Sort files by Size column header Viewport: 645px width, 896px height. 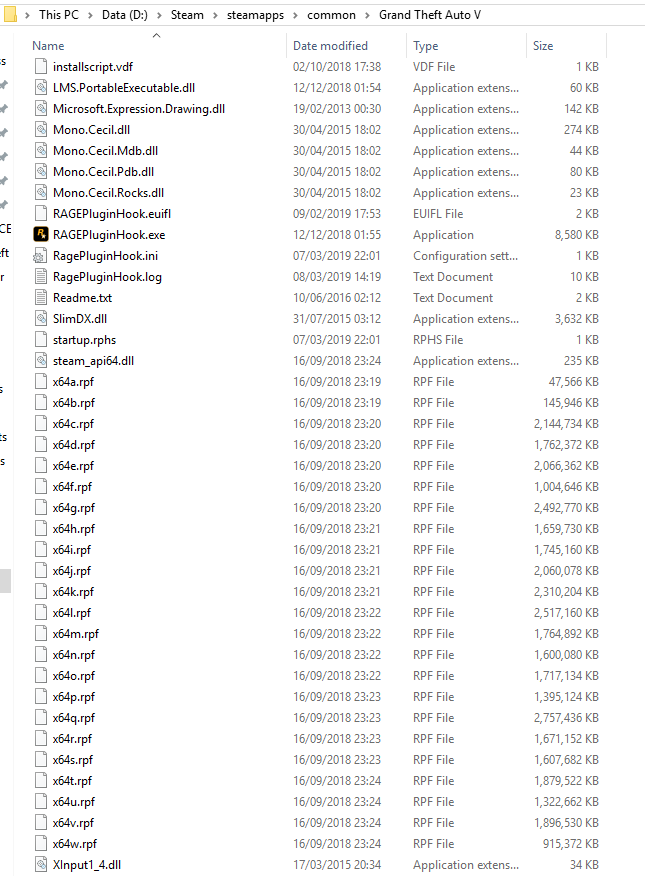click(x=543, y=46)
